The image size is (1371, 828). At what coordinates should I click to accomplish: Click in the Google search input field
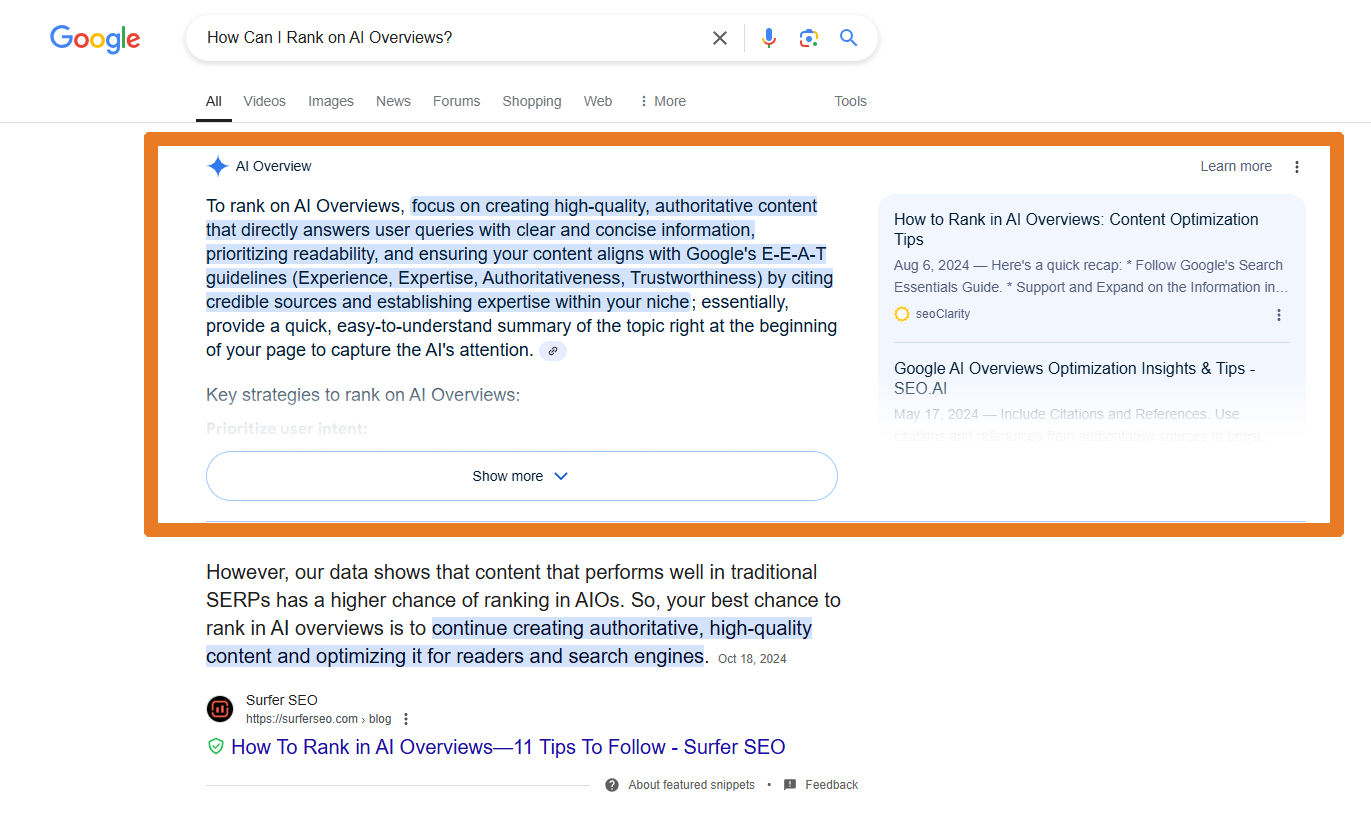point(450,38)
